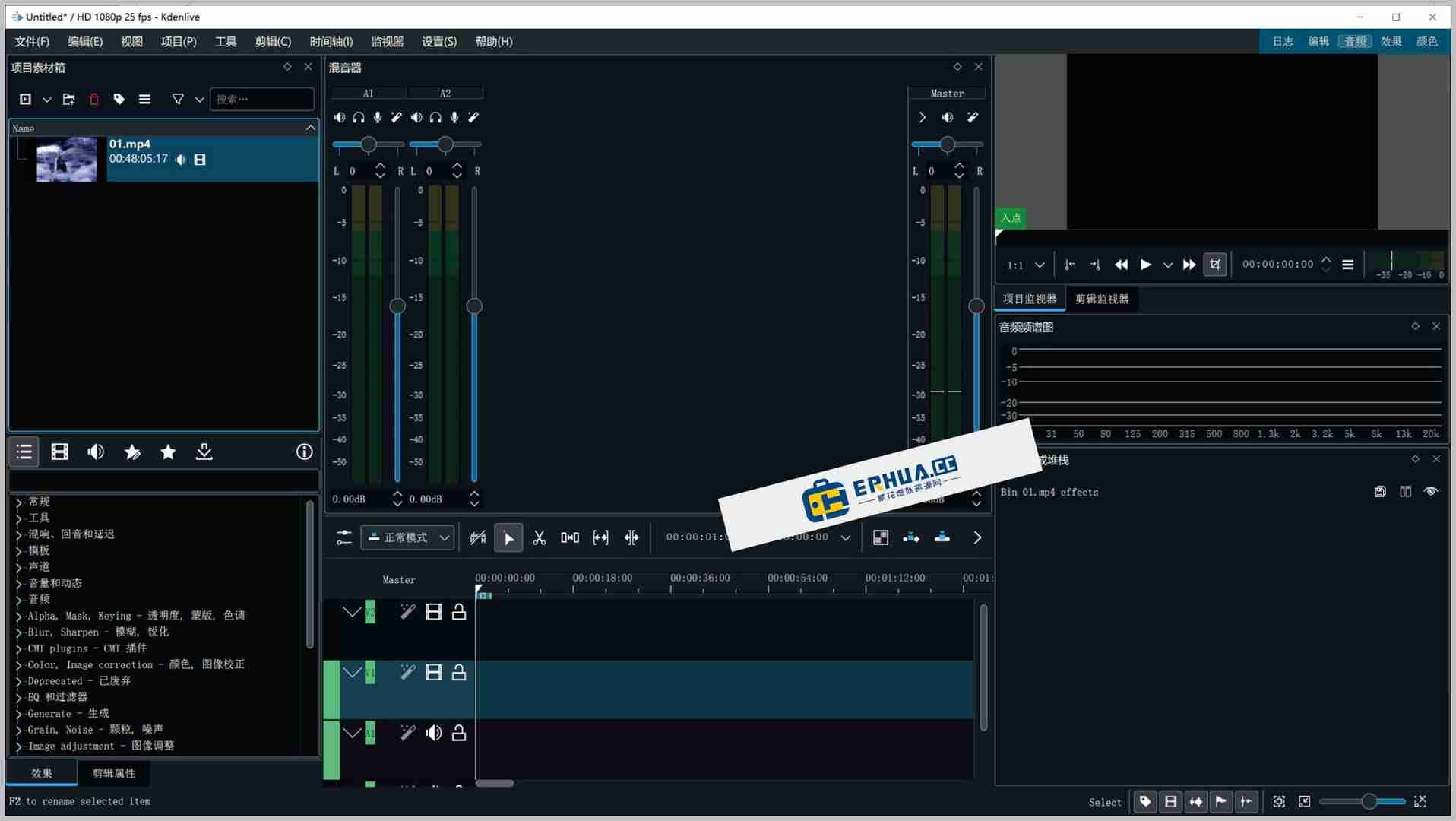
Task: Click the 音频 workspace button at top right
Action: (1355, 42)
